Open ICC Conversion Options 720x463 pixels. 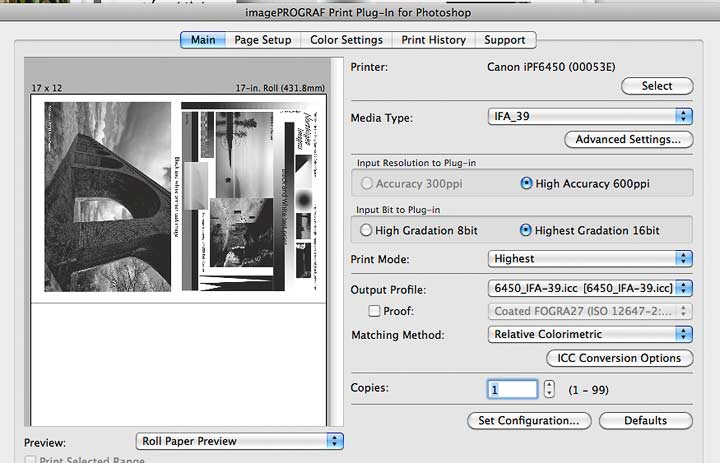619,358
